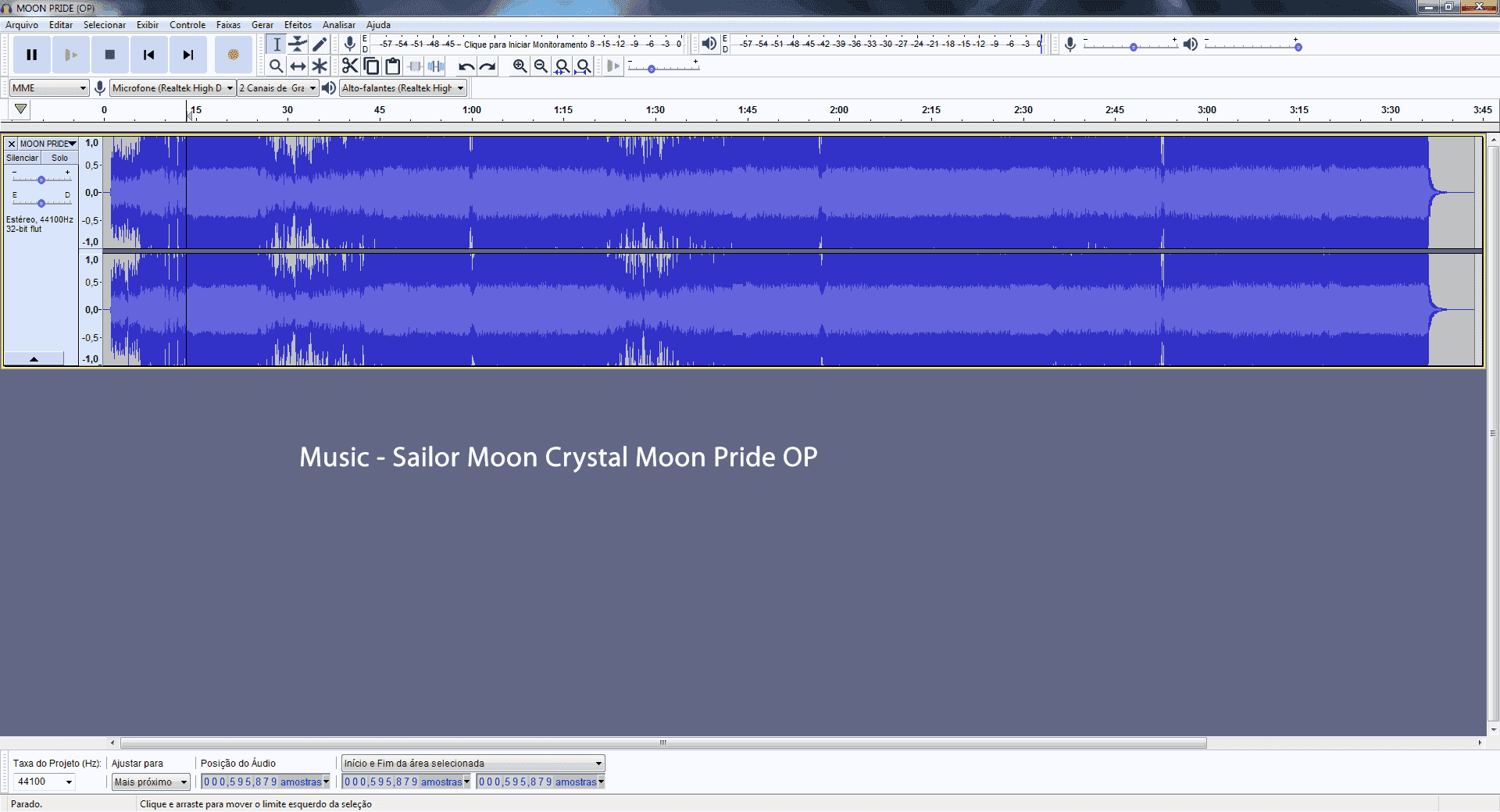This screenshot has height=812, width=1500.
Task: Select the Zoom magnifier tool
Action: [x=277, y=66]
